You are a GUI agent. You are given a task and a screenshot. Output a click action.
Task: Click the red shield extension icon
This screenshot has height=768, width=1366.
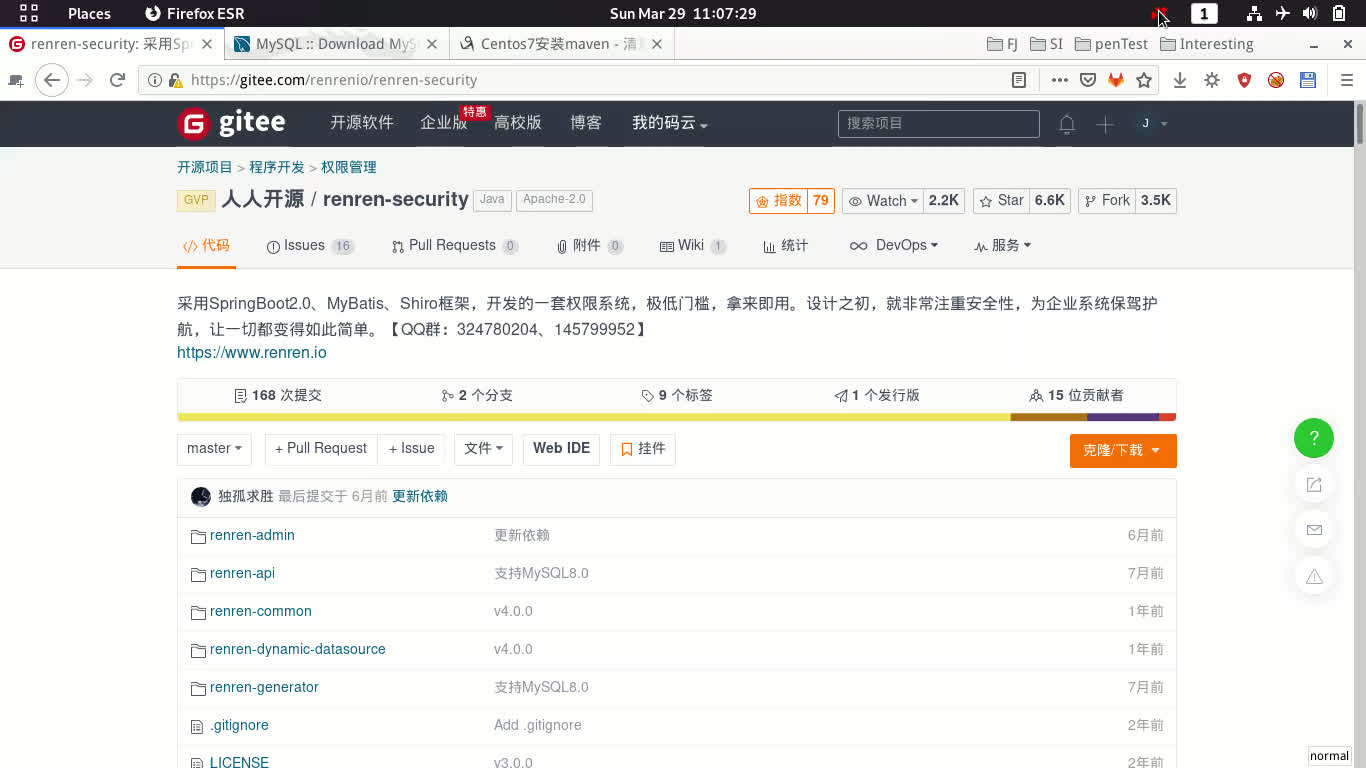[x=1244, y=80]
